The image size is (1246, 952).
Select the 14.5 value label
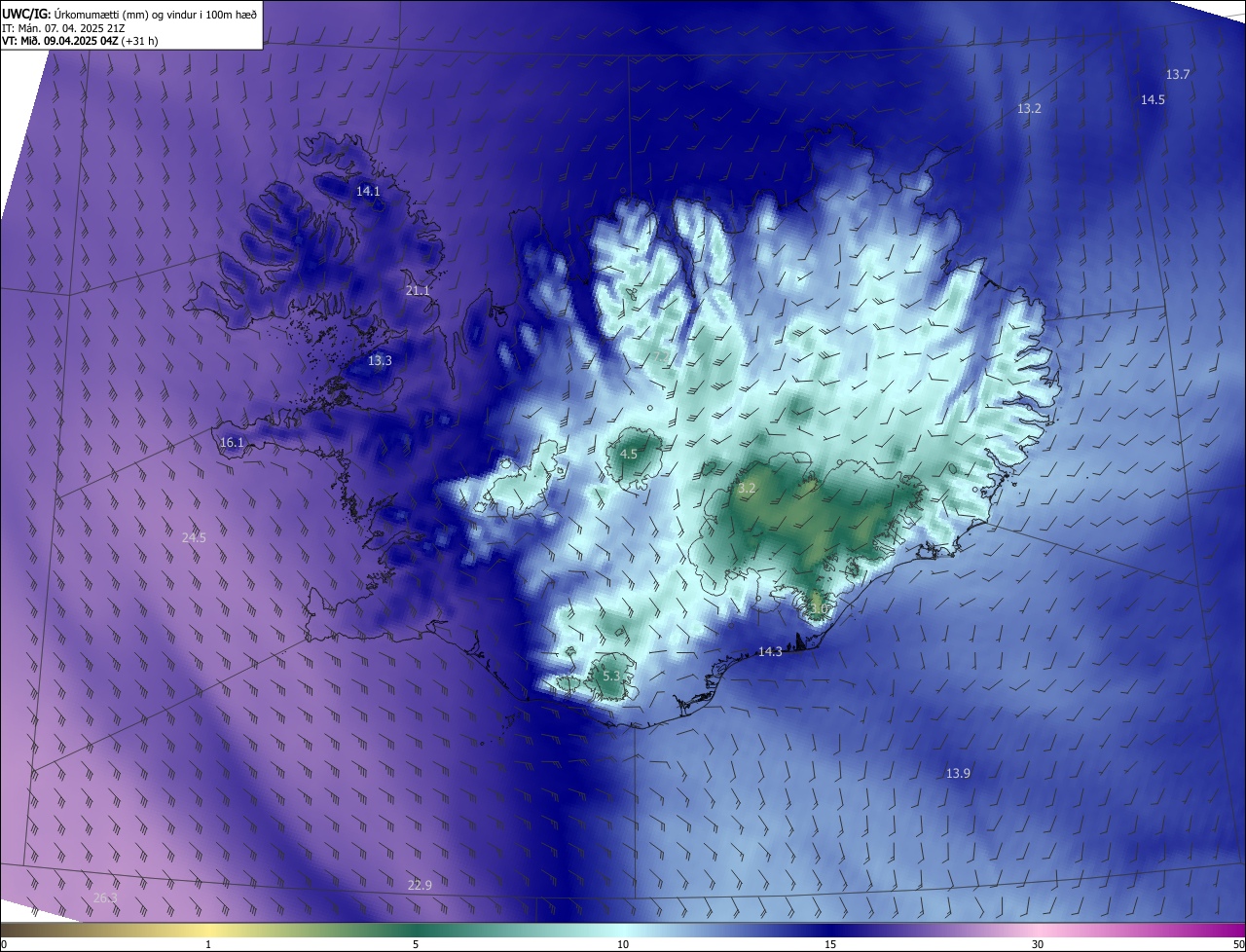(x=1153, y=100)
